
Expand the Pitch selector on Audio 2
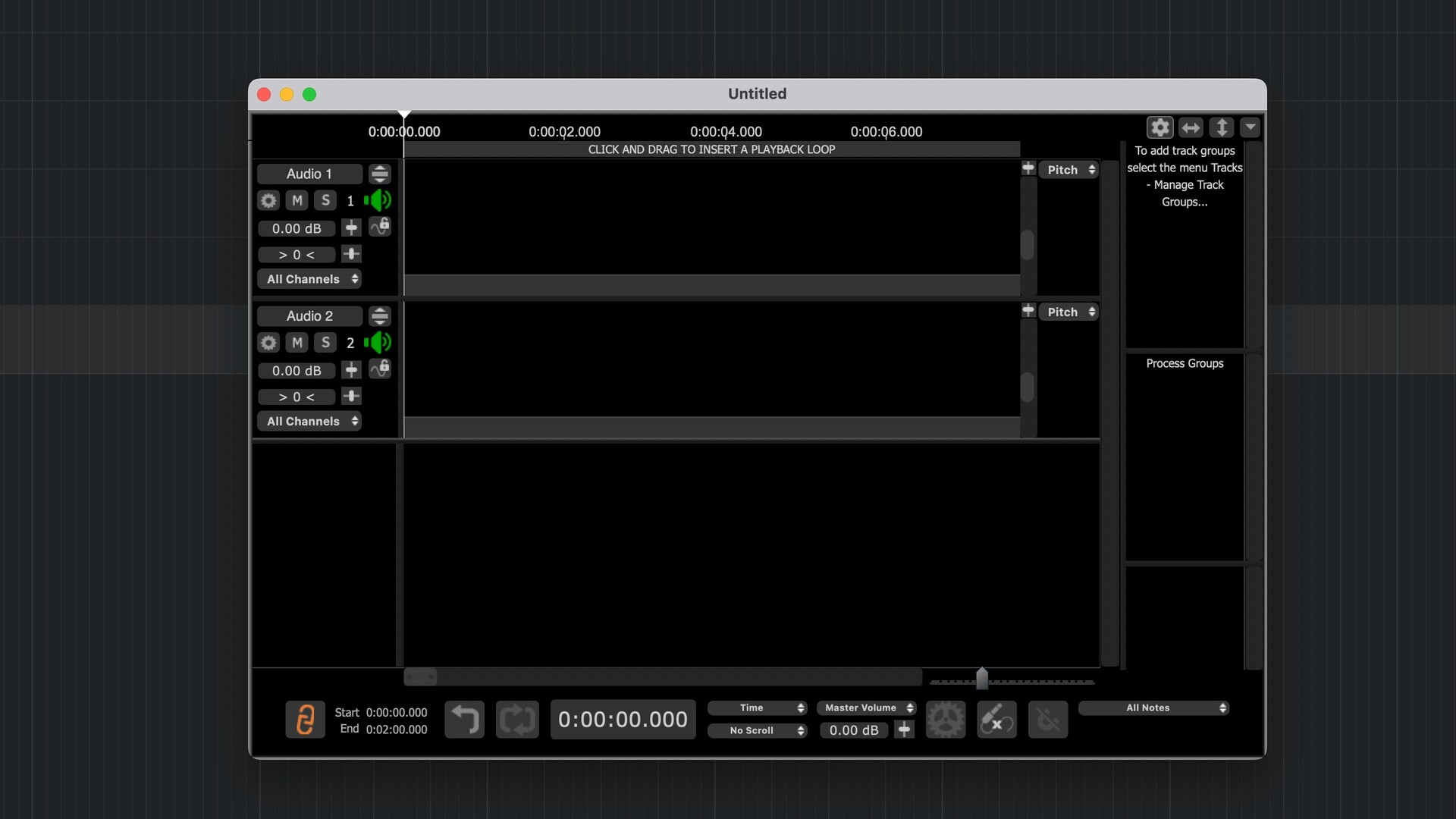click(1068, 312)
